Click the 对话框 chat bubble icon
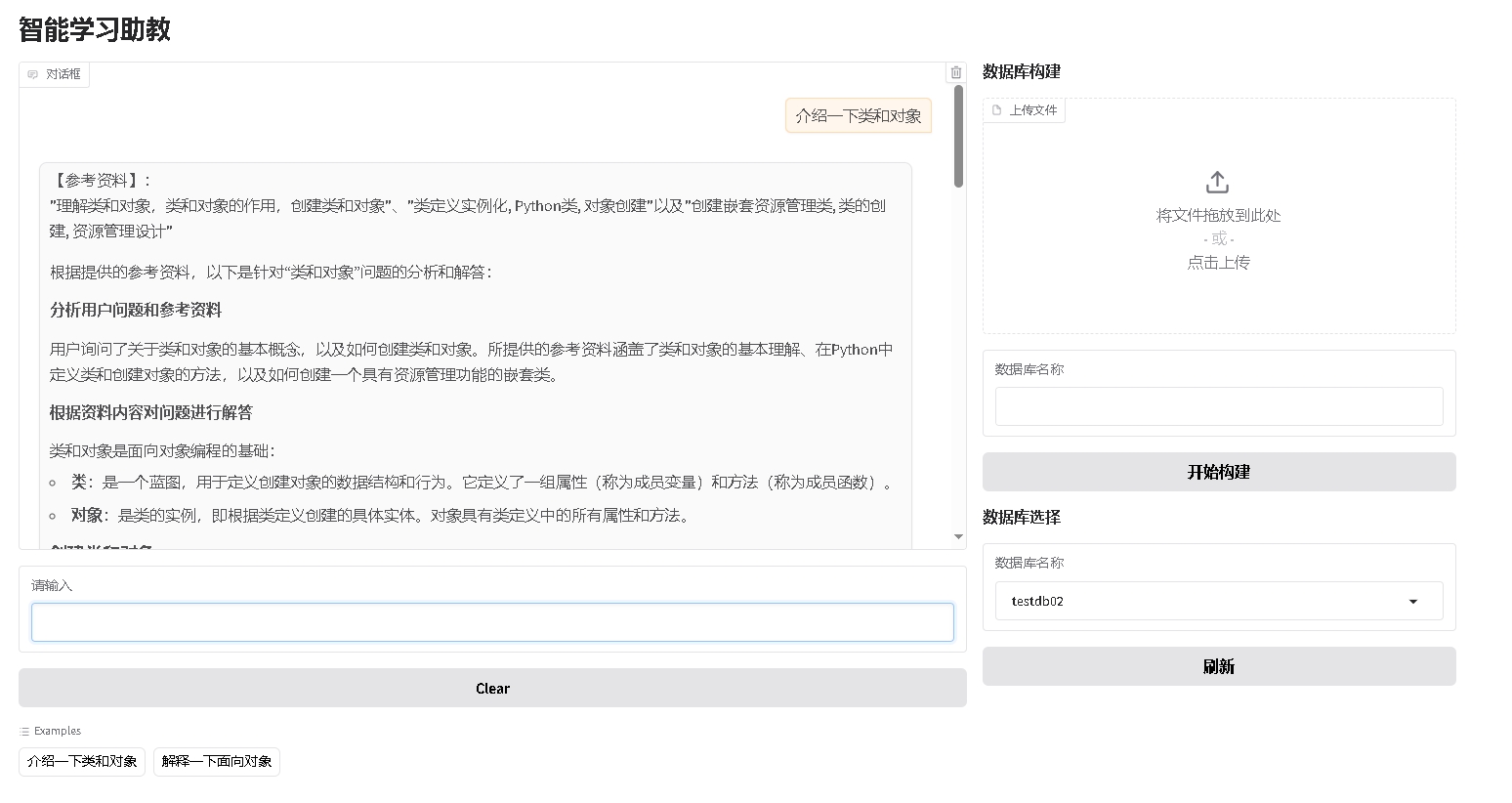1512x803 pixels. tap(32, 75)
